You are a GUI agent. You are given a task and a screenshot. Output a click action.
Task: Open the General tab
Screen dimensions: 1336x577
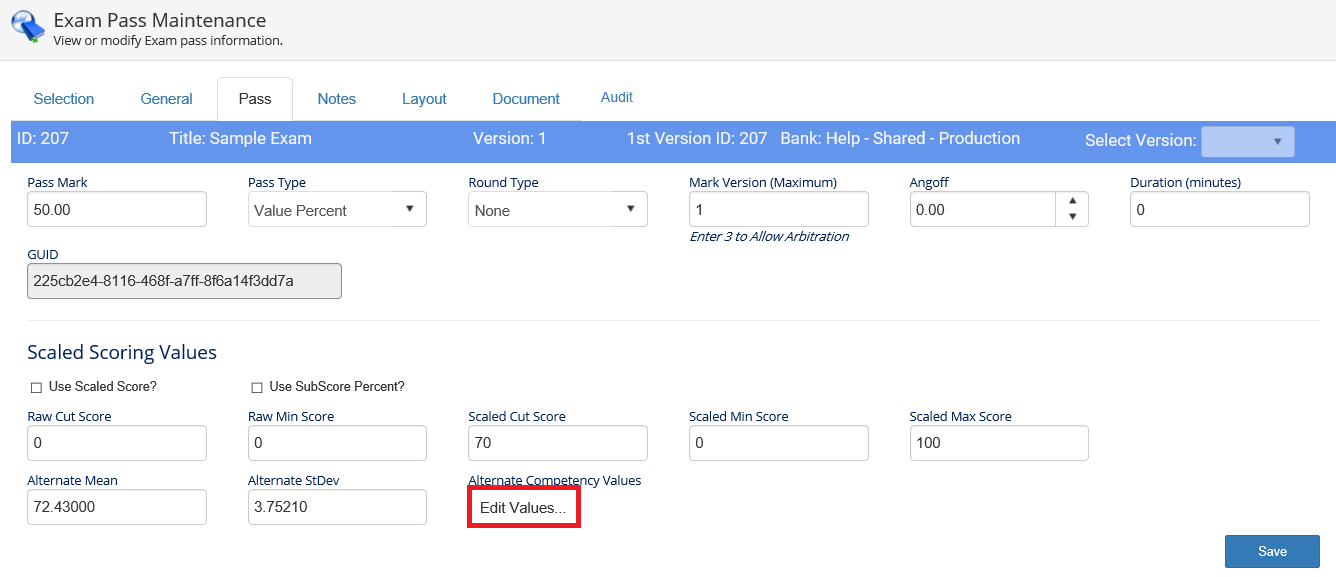166,99
